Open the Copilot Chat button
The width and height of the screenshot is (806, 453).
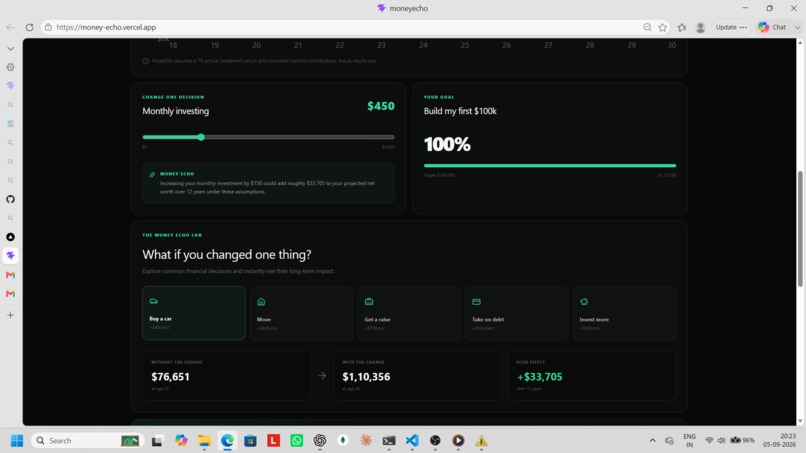772,27
